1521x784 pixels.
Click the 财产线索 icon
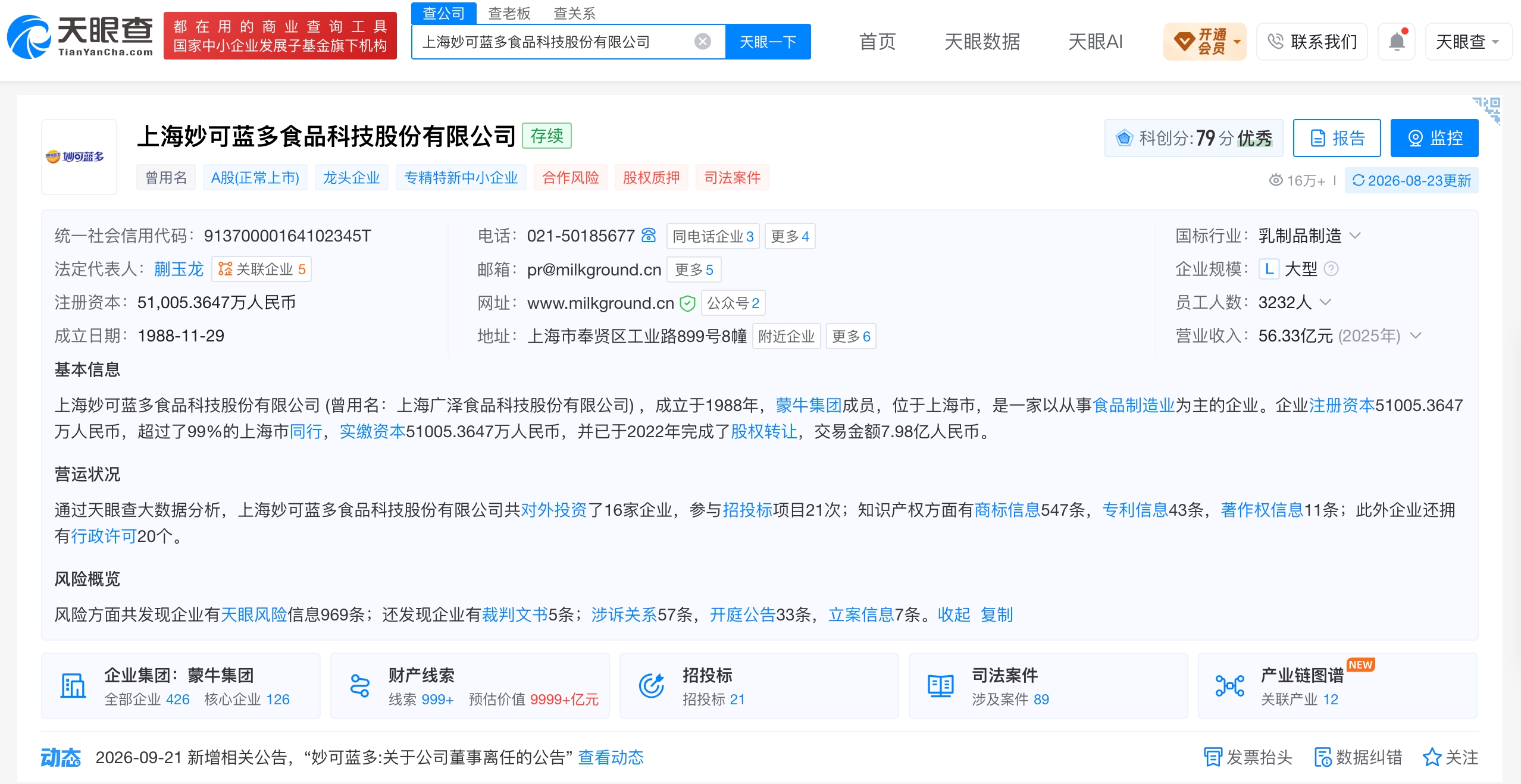point(360,686)
